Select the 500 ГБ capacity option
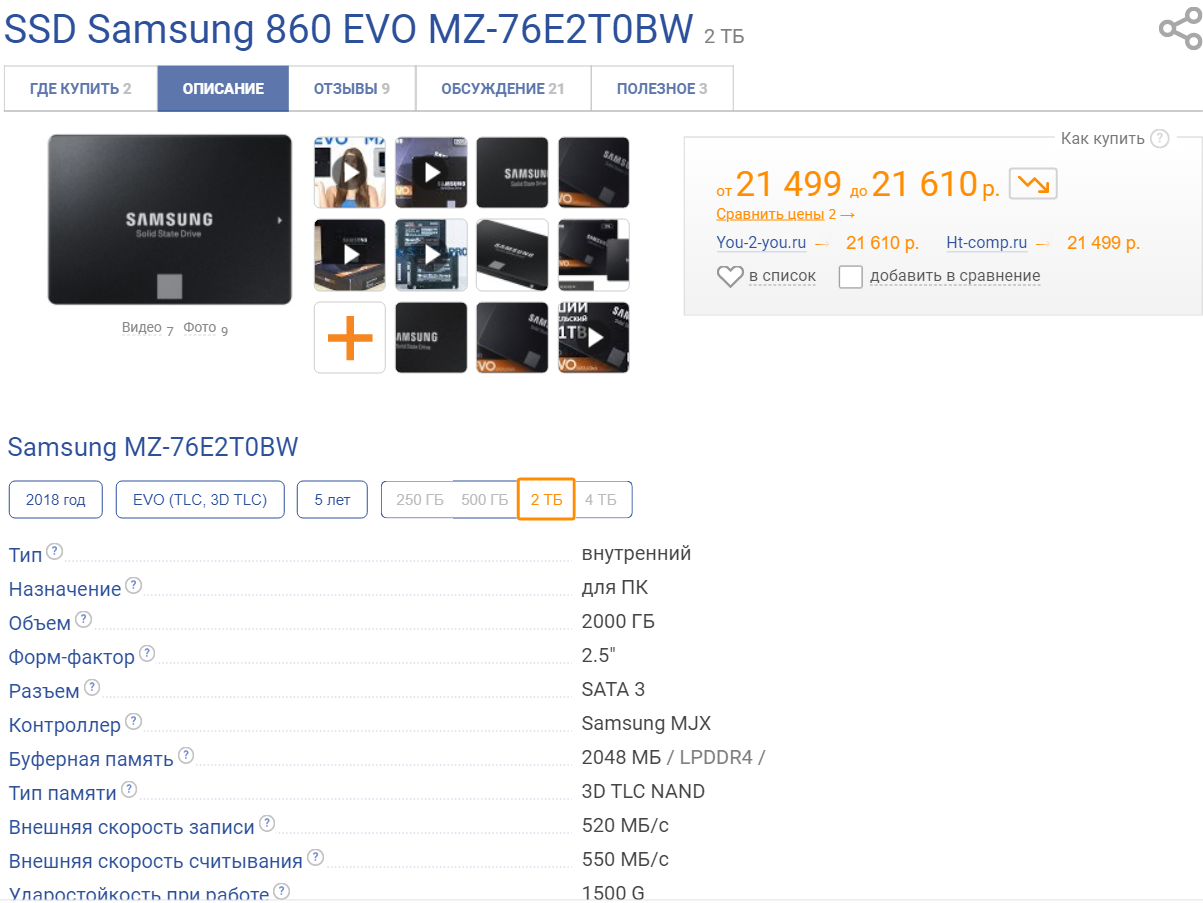Image resolution: width=1203 pixels, height=903 pixels. 485,500
